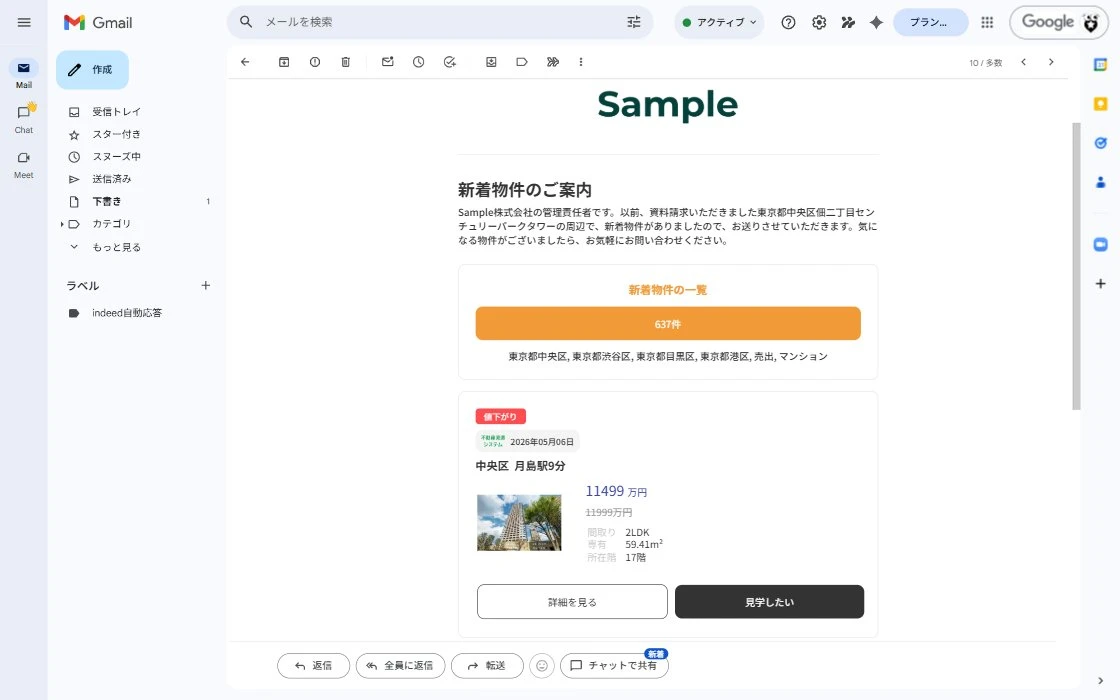
Task: Create a new label with the plus
Action: point(206,286)
